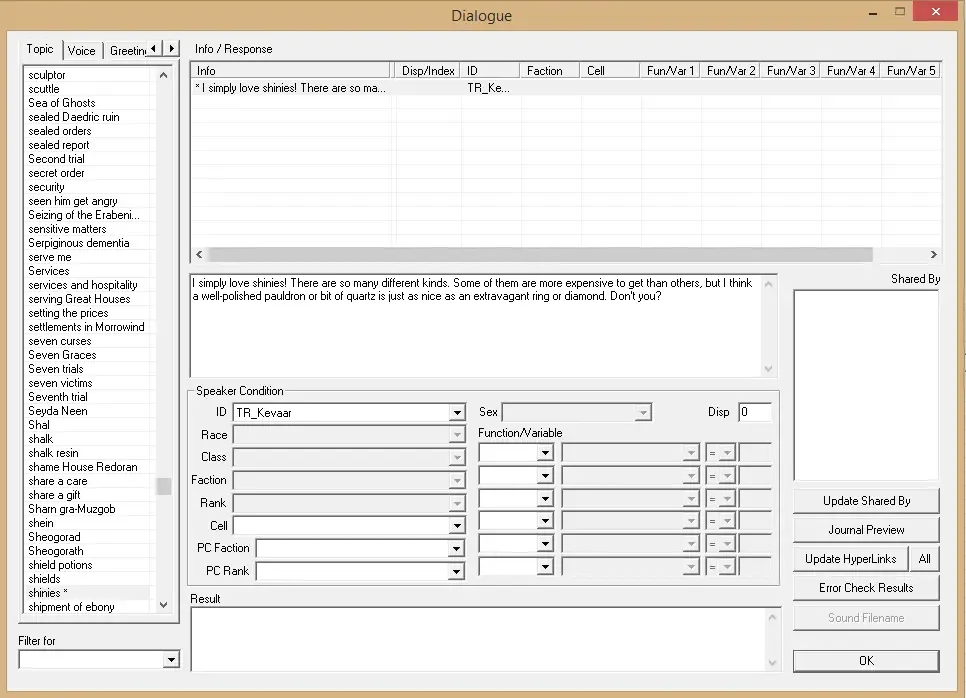Image resolution: width=966 pixels, height=698 pixels.
Task: Select the 'Sheogorath' topic
Action: (56, 551)
